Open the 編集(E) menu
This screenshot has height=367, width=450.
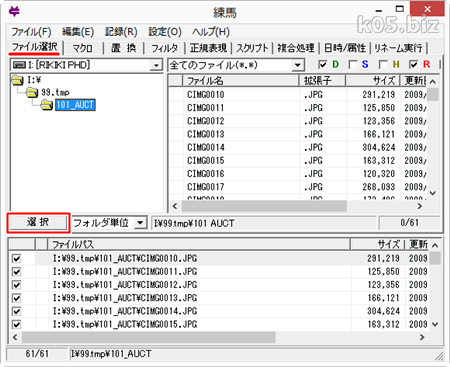pyautogui.click(x=78, y=32)
